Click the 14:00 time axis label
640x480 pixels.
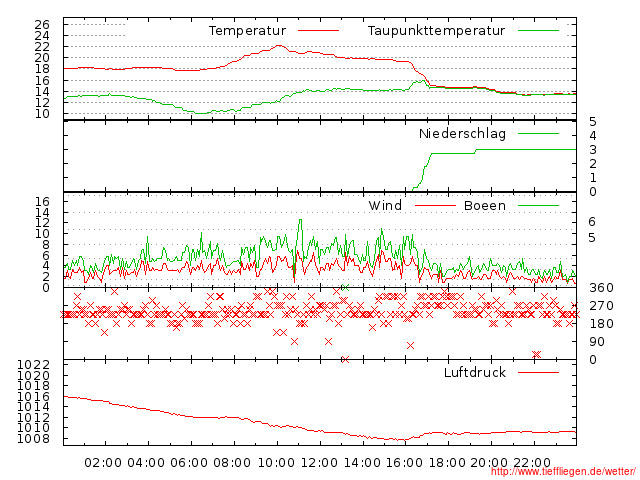tap(362, 463)
